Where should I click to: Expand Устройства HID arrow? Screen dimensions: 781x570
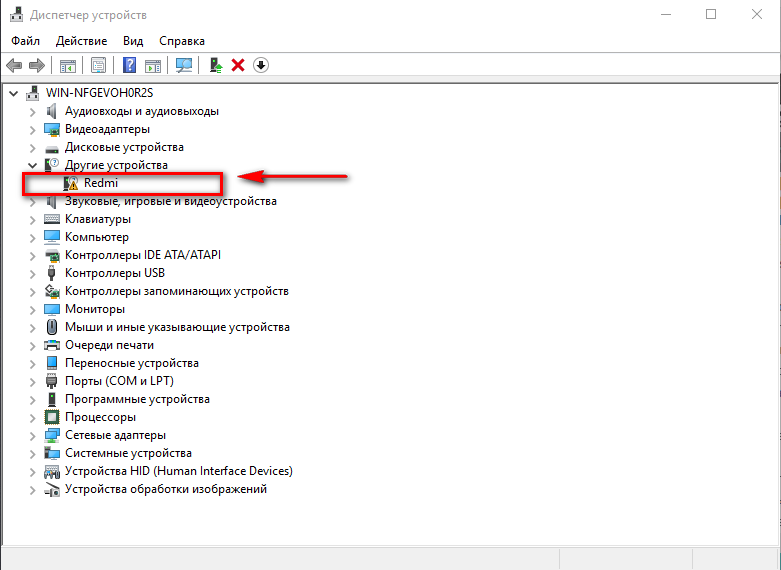[x=32, y=471]
